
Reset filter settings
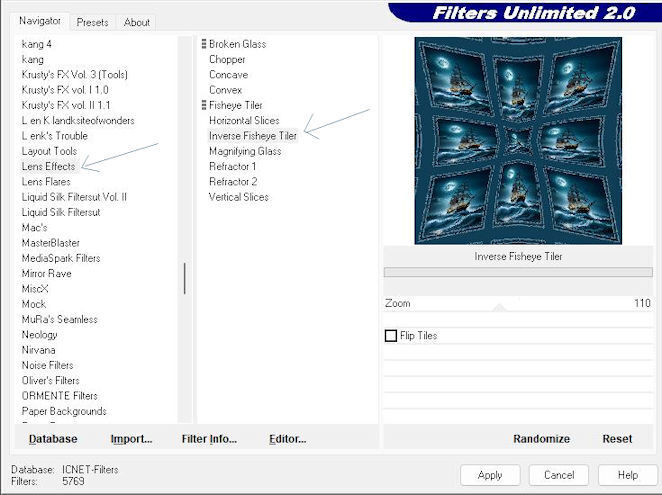pos(617,439)
